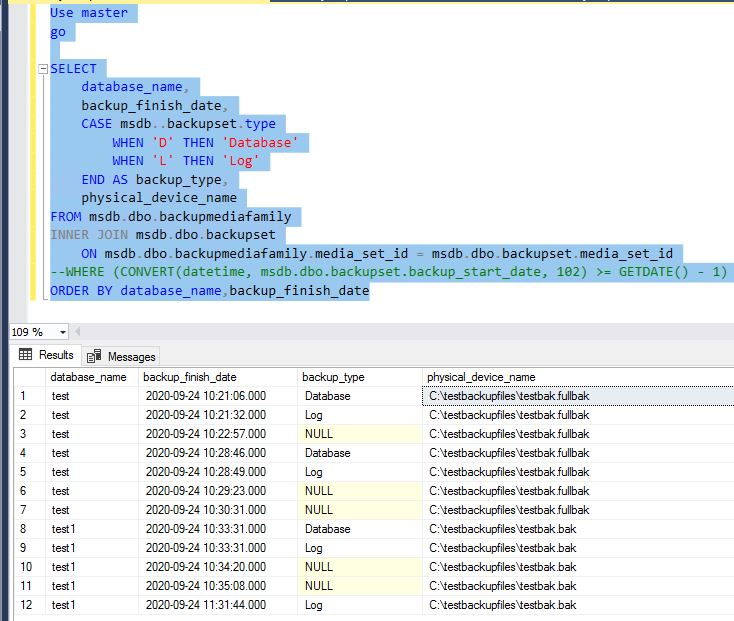Click the Messages tab icon
This screenshot has width=734, height=621.
(x=94, y=356)
